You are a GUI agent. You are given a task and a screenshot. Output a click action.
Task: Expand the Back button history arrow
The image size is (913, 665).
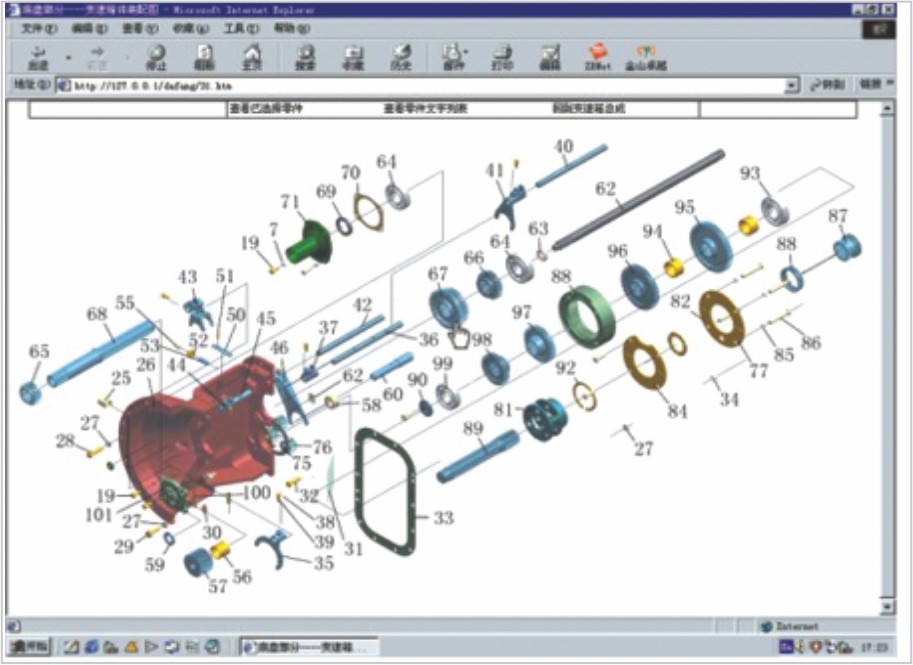[x=68, y=57]
